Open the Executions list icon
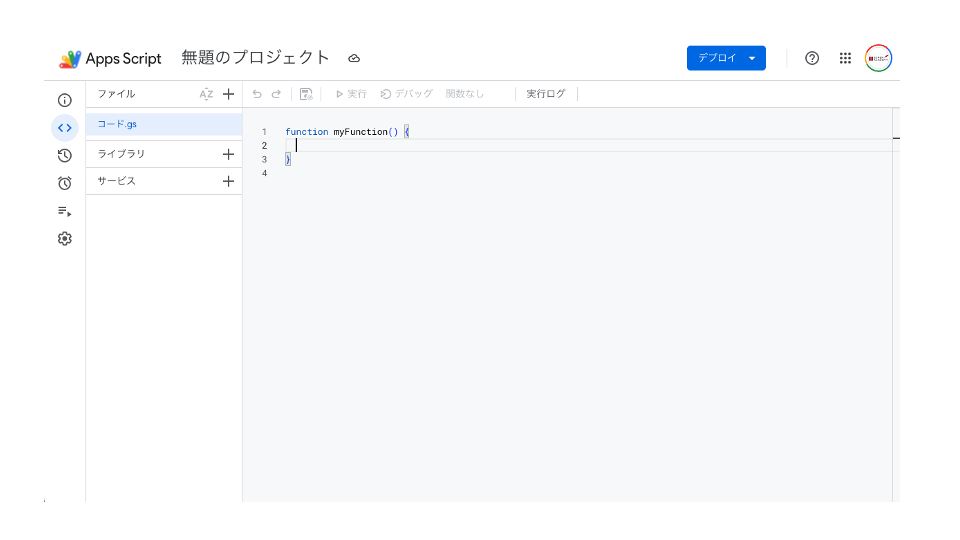Screen dimensions: 960x540 [x=64, y=211]
